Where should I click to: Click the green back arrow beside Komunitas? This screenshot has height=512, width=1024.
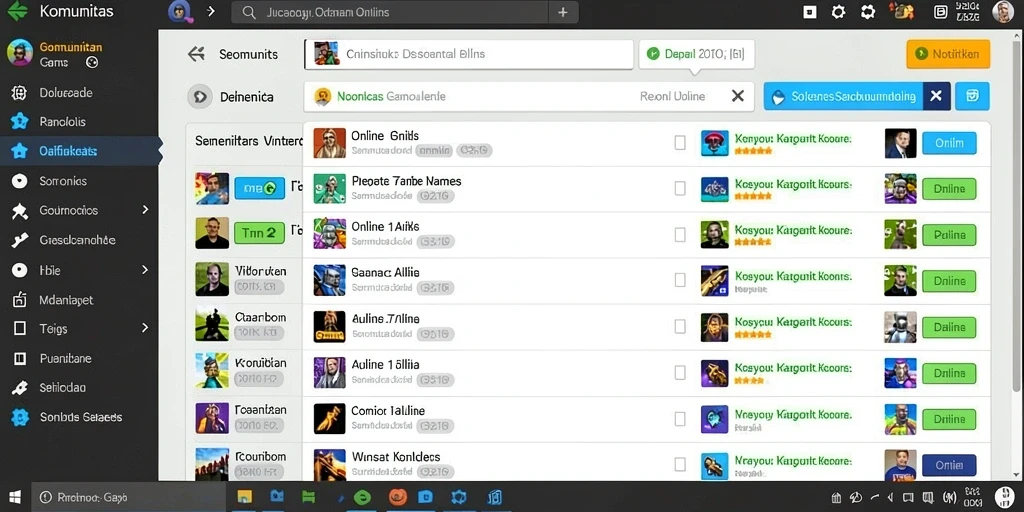17,11
